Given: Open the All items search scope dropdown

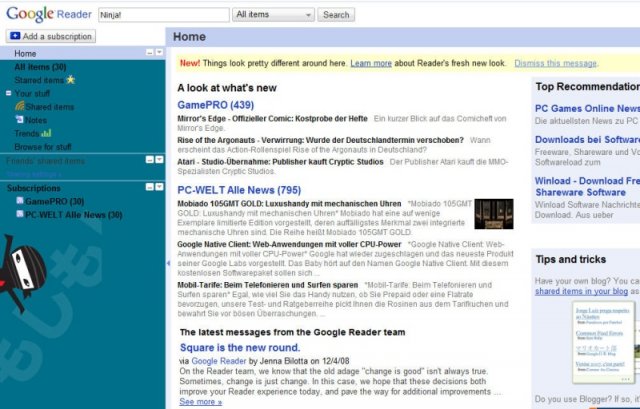Looking at the screenshot, I should pyautogui.click(x=273, y=15).
